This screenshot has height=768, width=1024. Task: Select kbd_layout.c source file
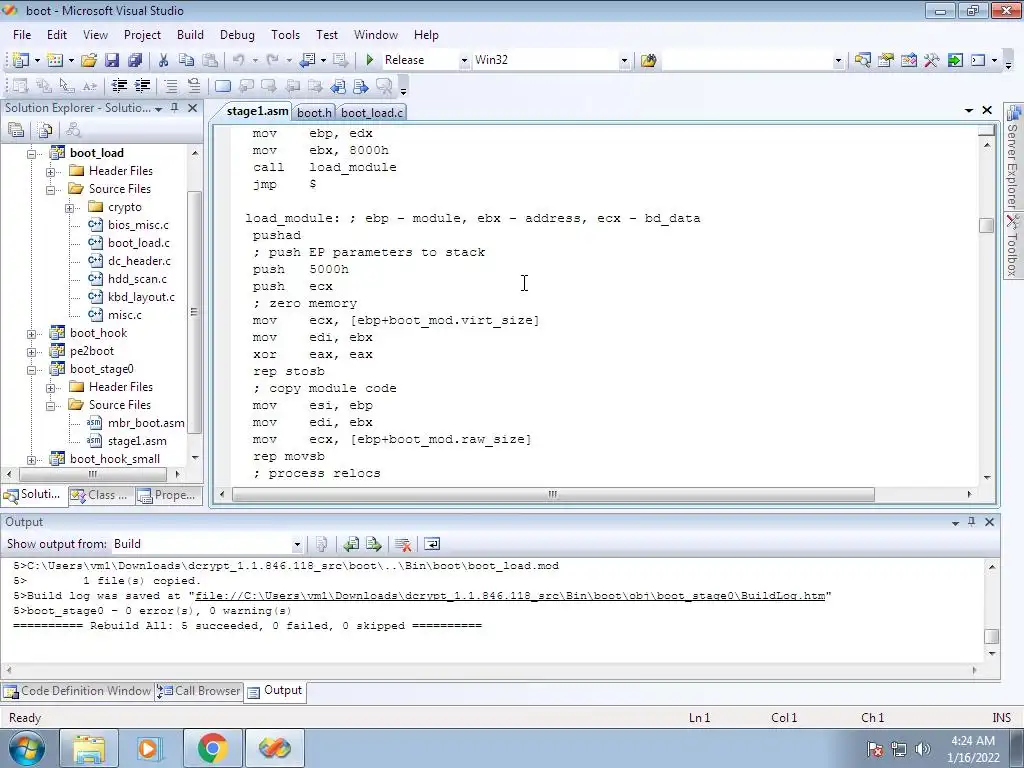[x=141, y=297]
